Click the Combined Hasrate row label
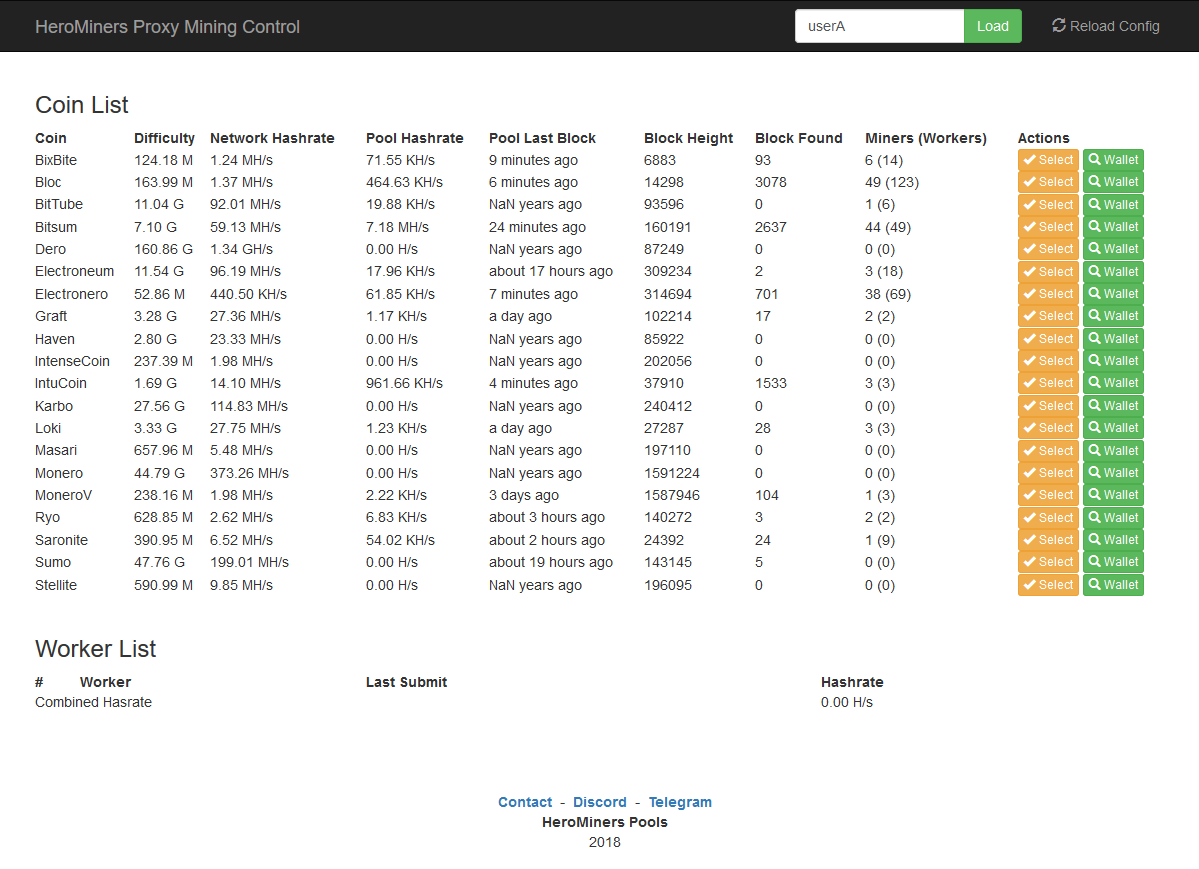1199x869 pixels. pos(93,702)
